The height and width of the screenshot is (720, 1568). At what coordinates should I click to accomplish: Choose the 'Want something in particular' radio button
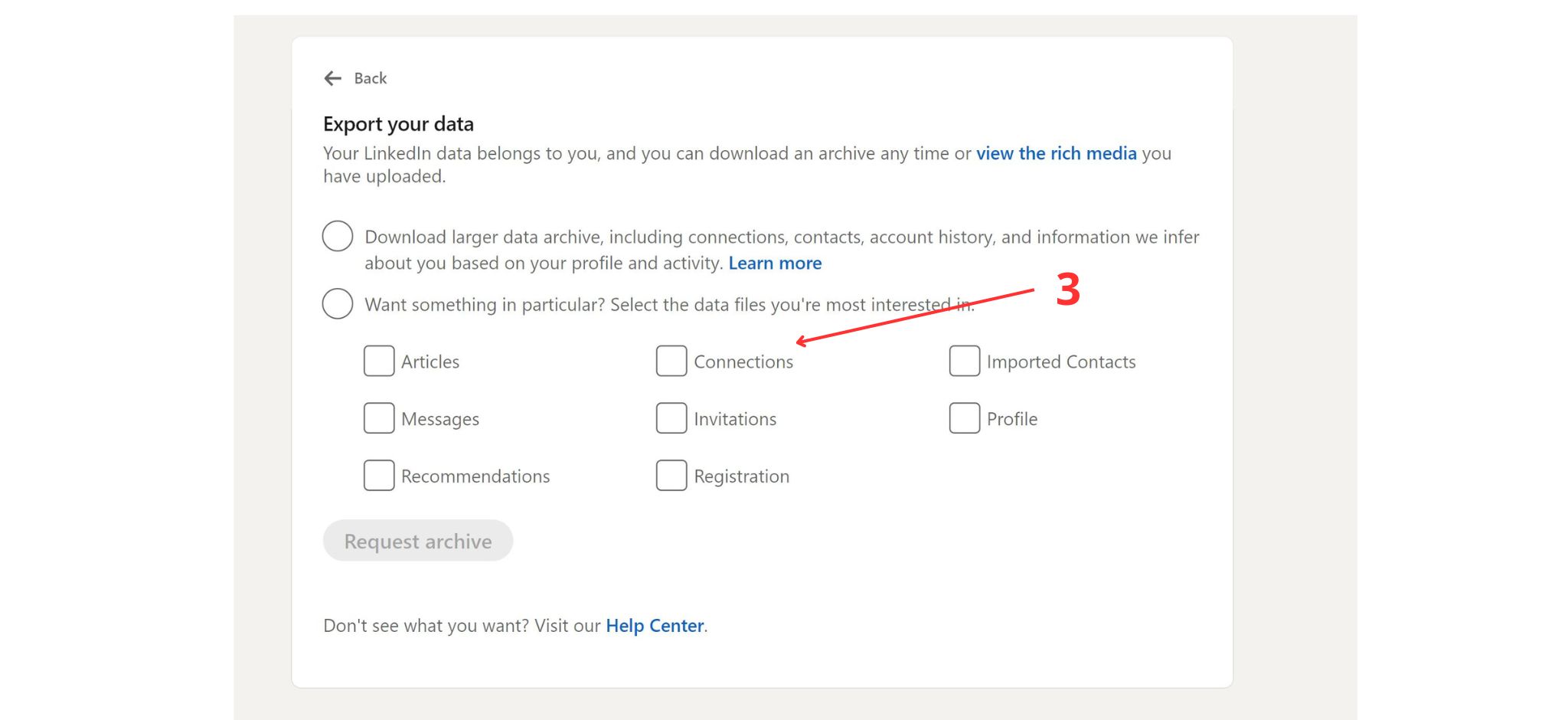[x=338, y=304]
